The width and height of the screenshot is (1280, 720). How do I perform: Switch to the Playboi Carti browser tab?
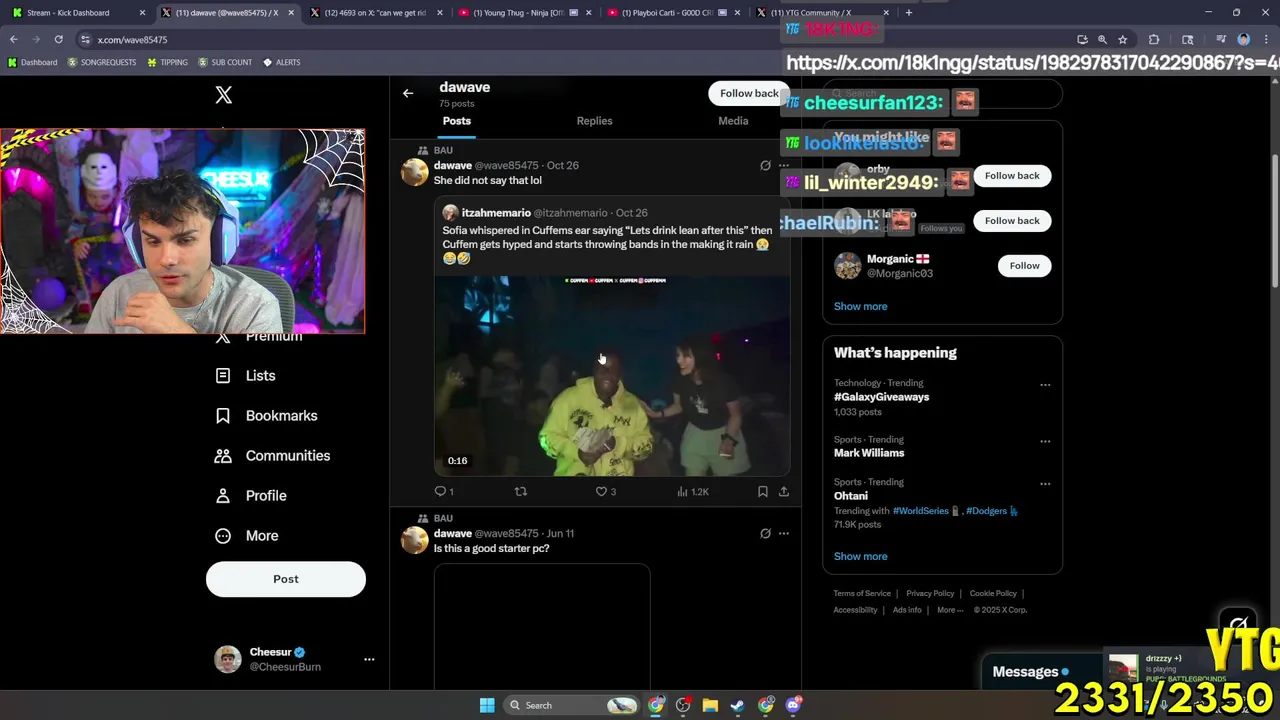click(x=672, y=13)
